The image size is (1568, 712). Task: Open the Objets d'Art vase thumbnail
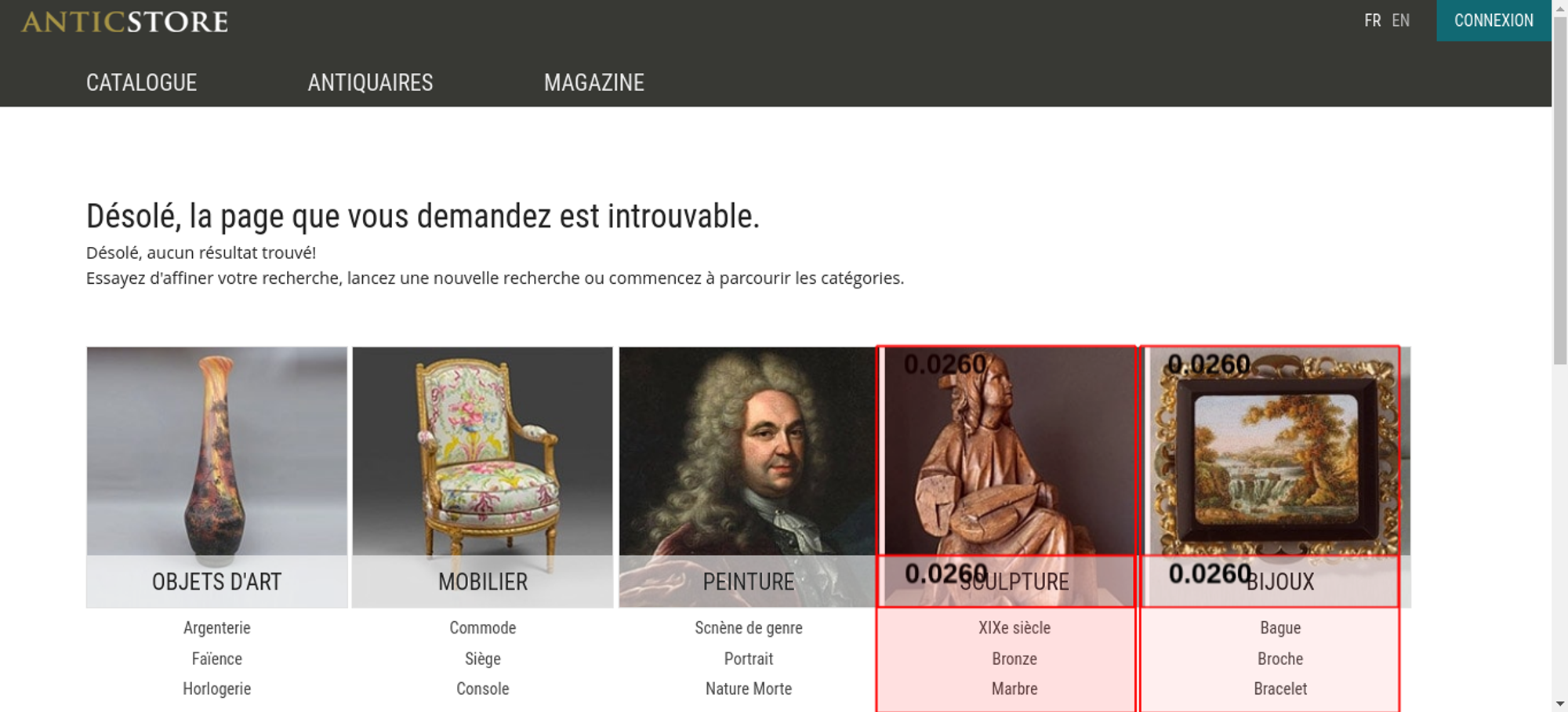216,477
